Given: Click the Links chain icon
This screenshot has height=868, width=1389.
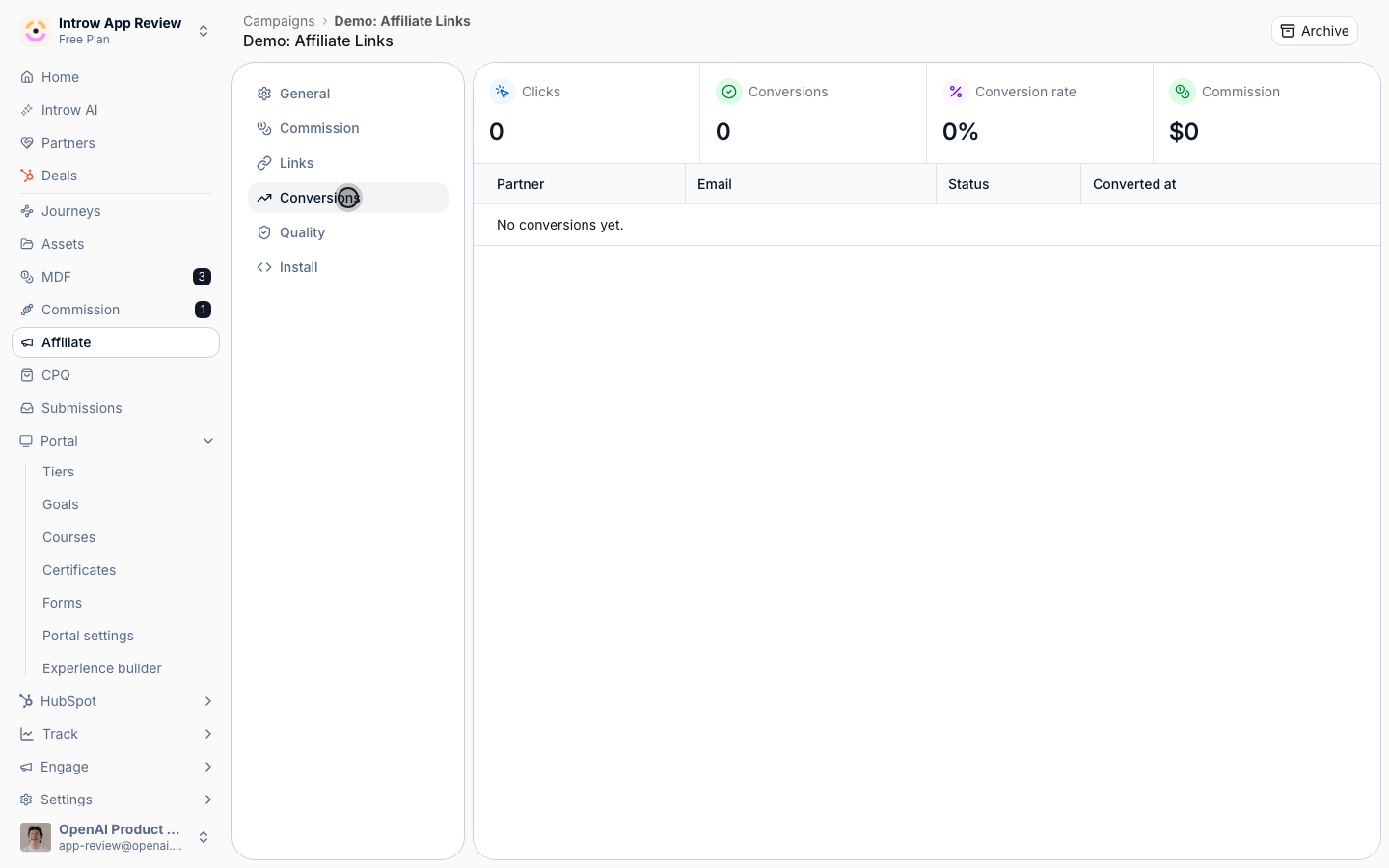Looking at the screenshot, I should 264,163.
